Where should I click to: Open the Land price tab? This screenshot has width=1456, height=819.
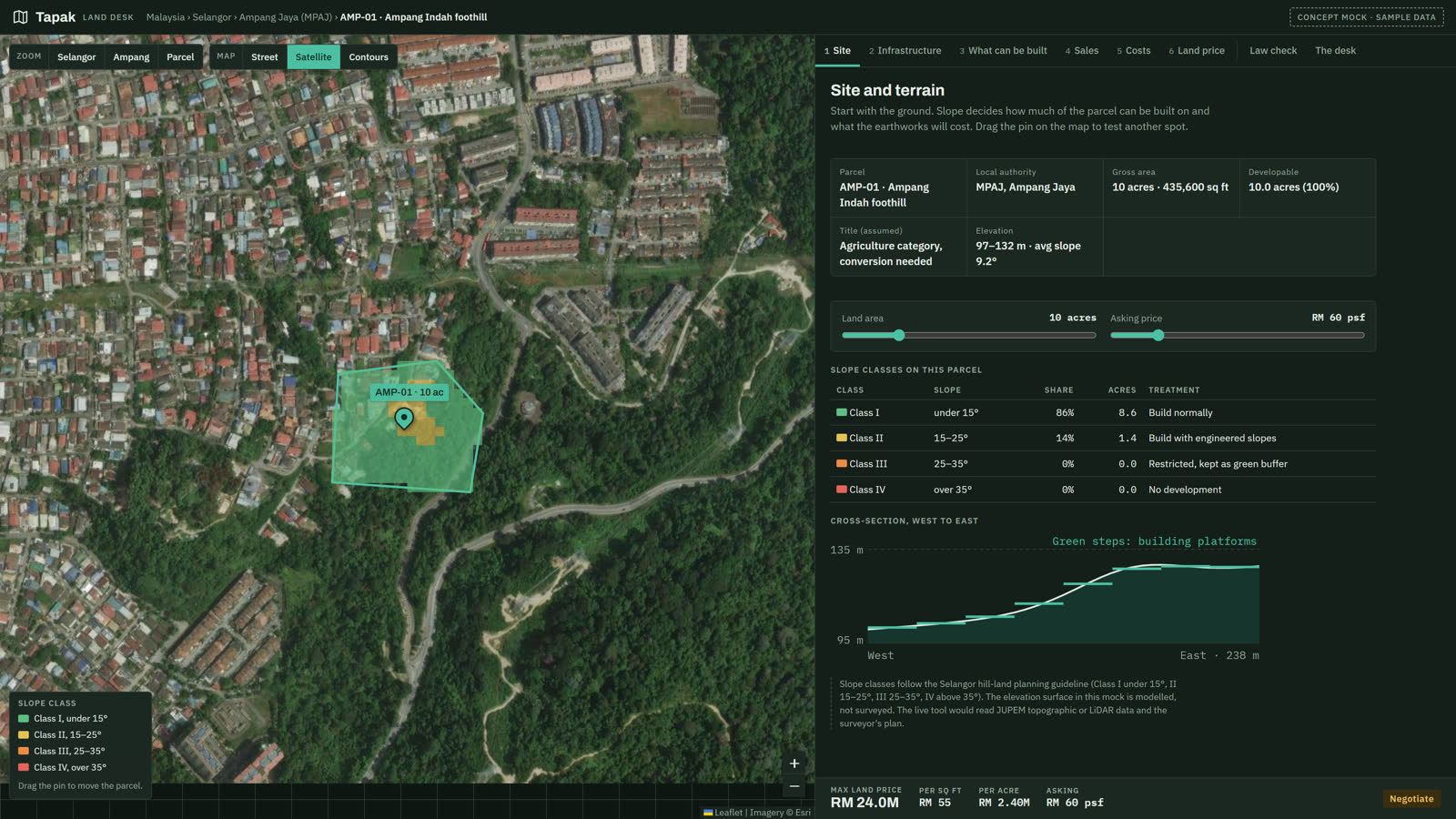1197,51
